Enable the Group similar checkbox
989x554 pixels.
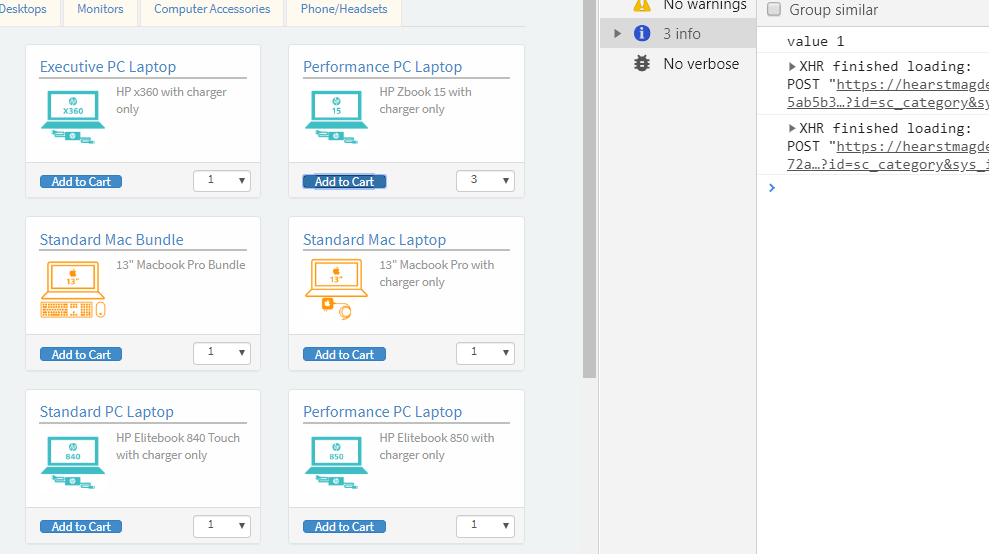coord(774,9)
